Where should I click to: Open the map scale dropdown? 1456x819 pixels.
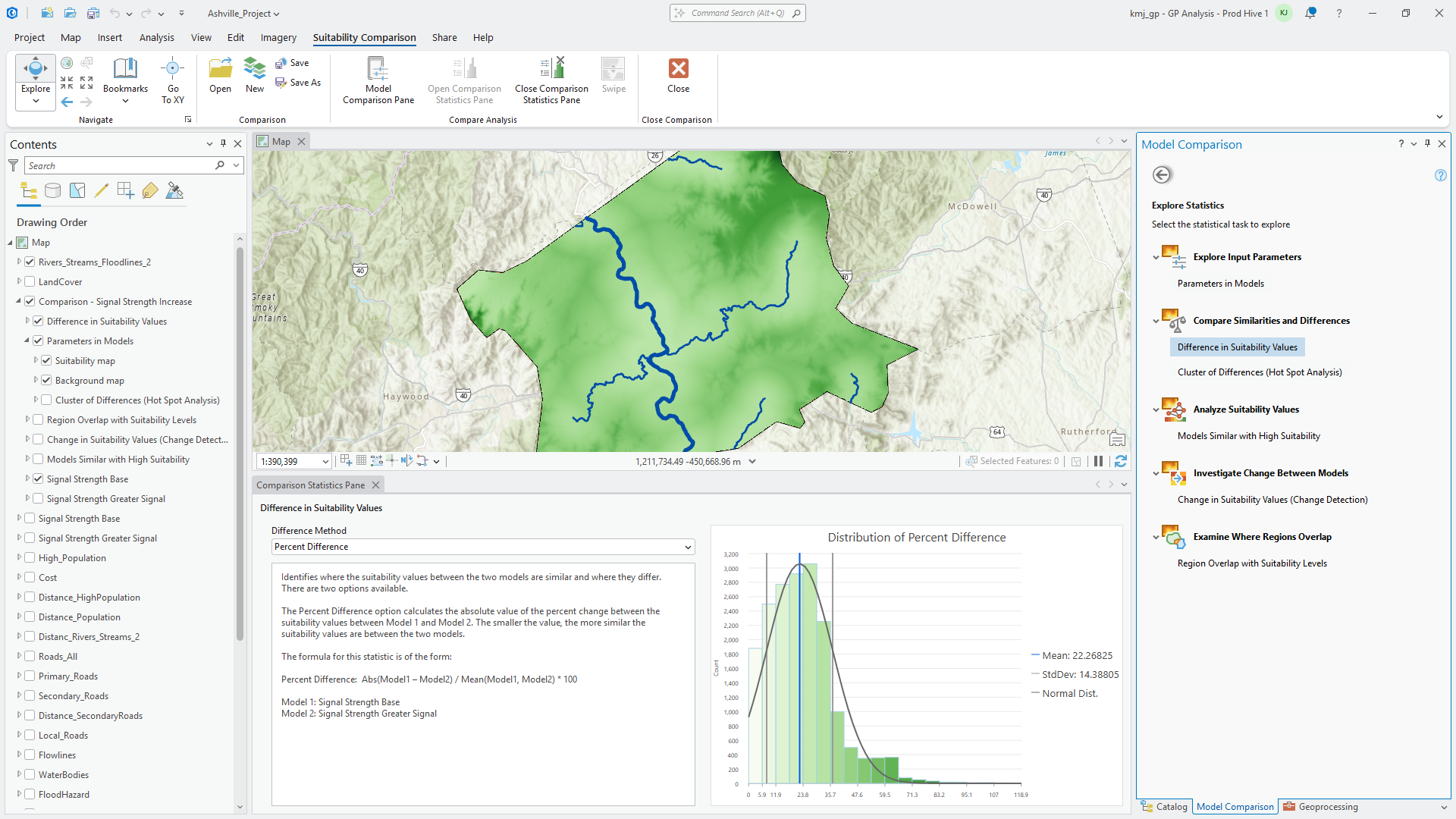(x=325, y=461)
